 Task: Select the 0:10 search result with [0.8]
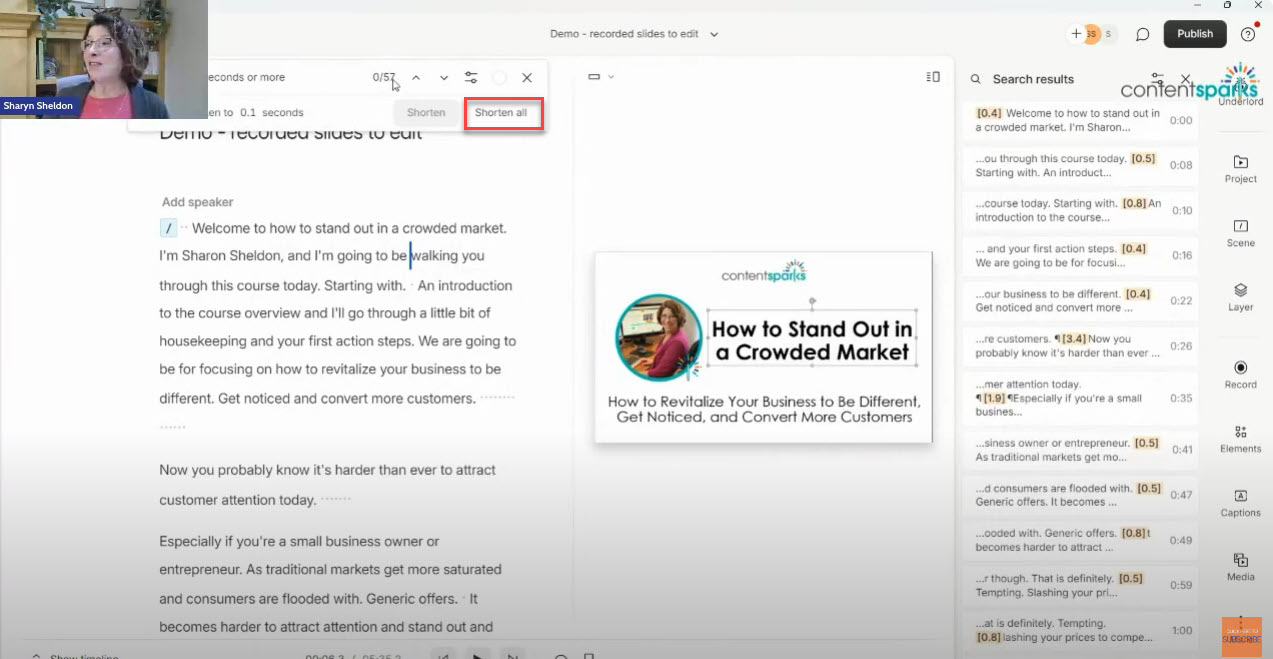coord(1080,210)
